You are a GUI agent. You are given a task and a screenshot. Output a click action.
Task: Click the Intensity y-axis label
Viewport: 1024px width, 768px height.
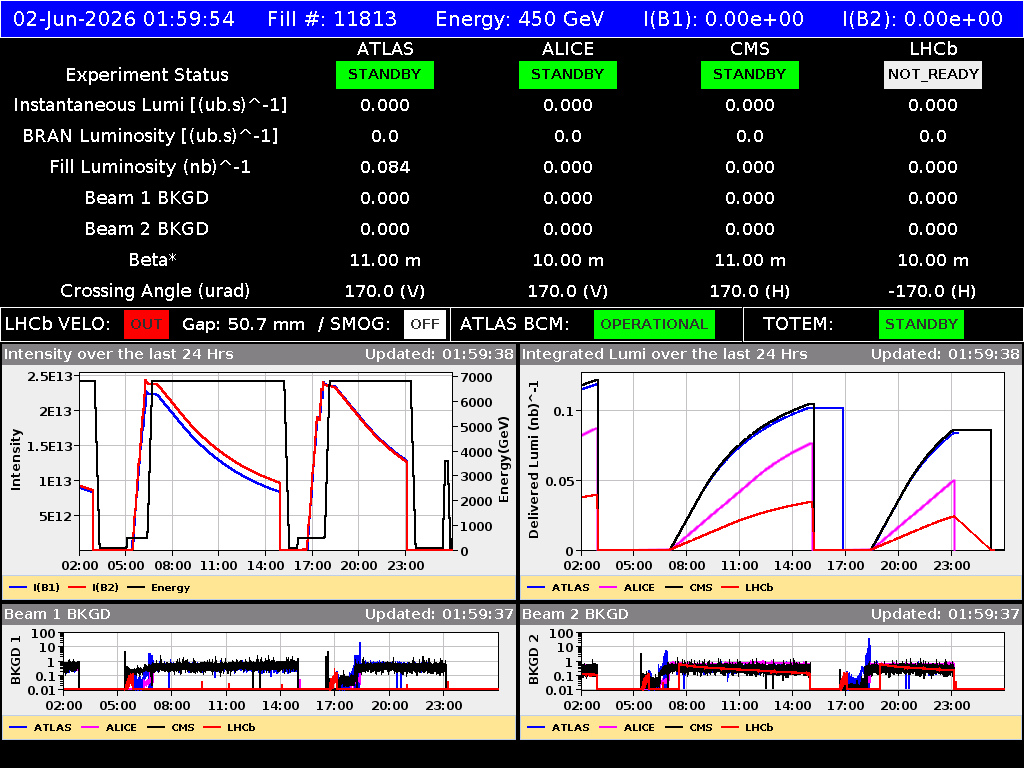16,459
